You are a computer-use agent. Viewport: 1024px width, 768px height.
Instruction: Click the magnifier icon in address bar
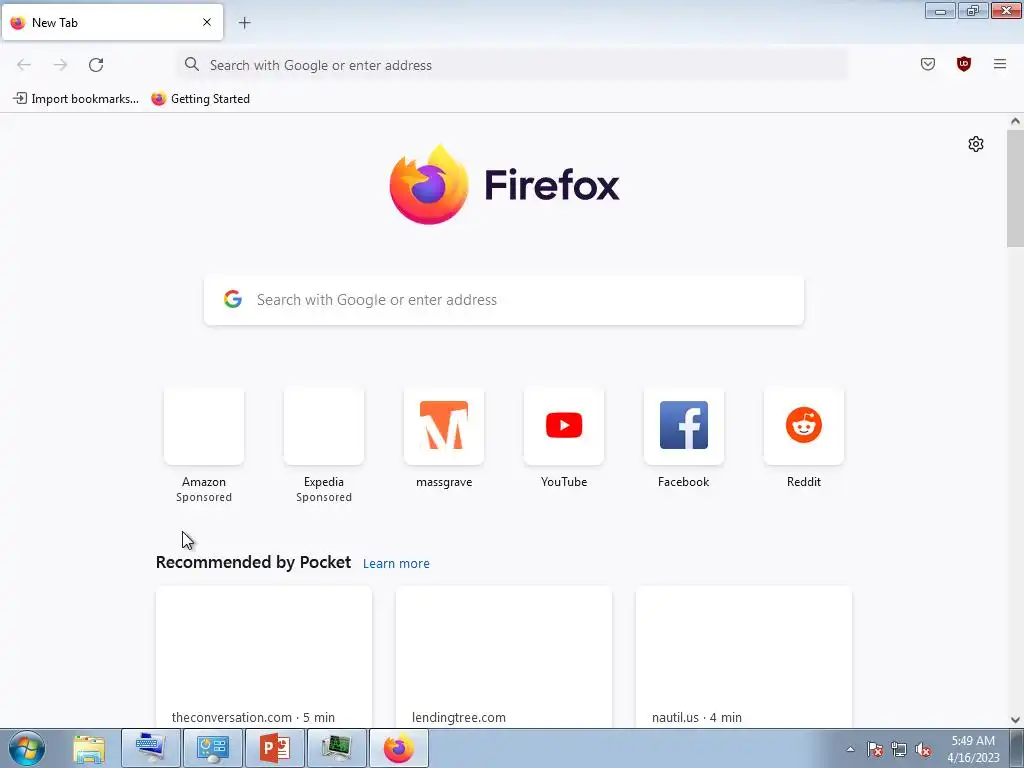(x=191, y=64)
